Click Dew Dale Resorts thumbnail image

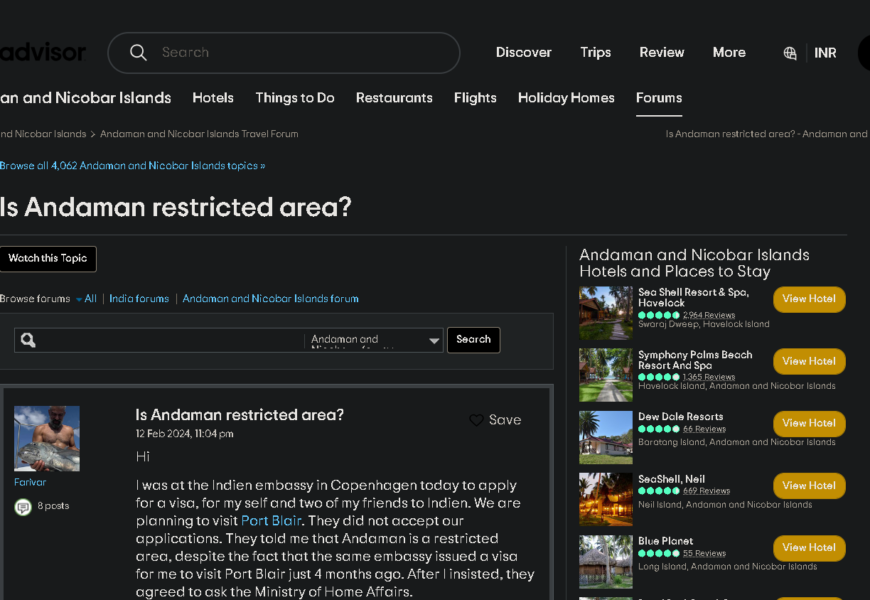(x=606, y=437)
